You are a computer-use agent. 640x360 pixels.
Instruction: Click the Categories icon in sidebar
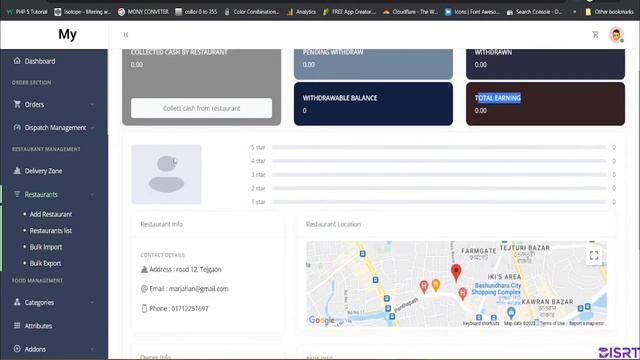coord(17,302)
